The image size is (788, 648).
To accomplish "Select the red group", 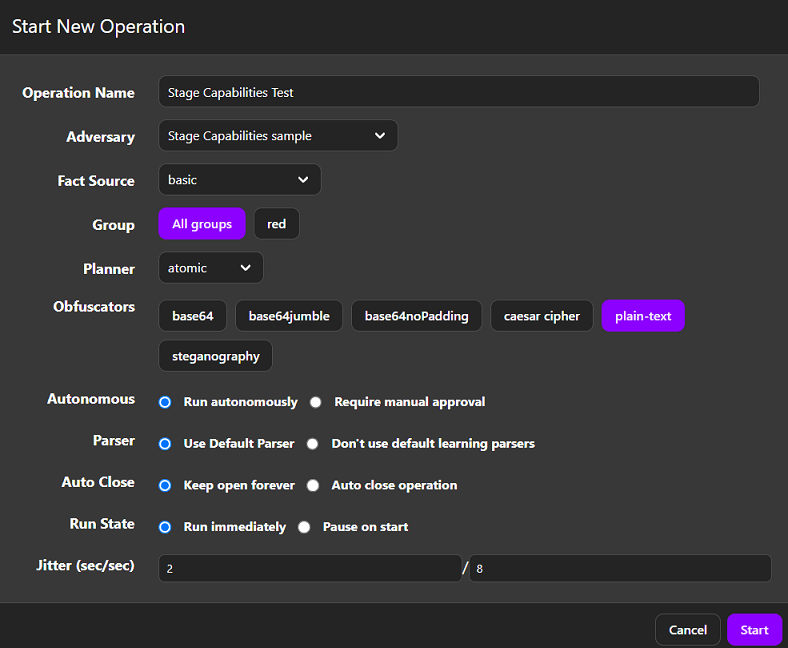I will [x=276, y=224].
